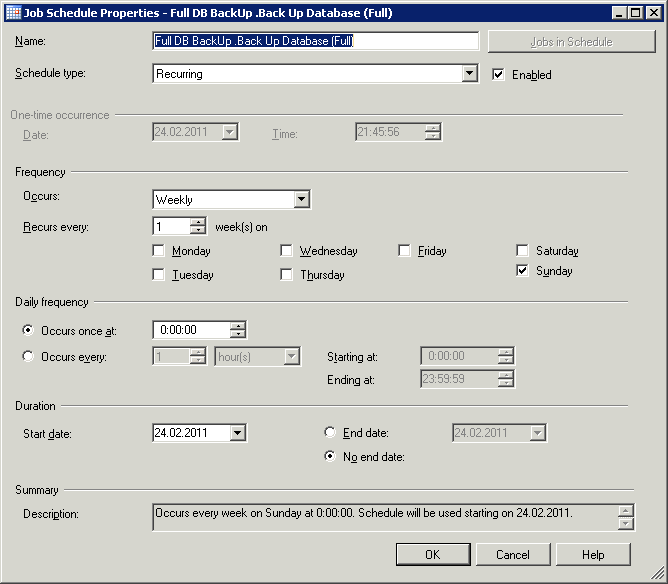Click the Description summary text box
The width and height of the screenshot is (668, 584).
pos(394,518)
